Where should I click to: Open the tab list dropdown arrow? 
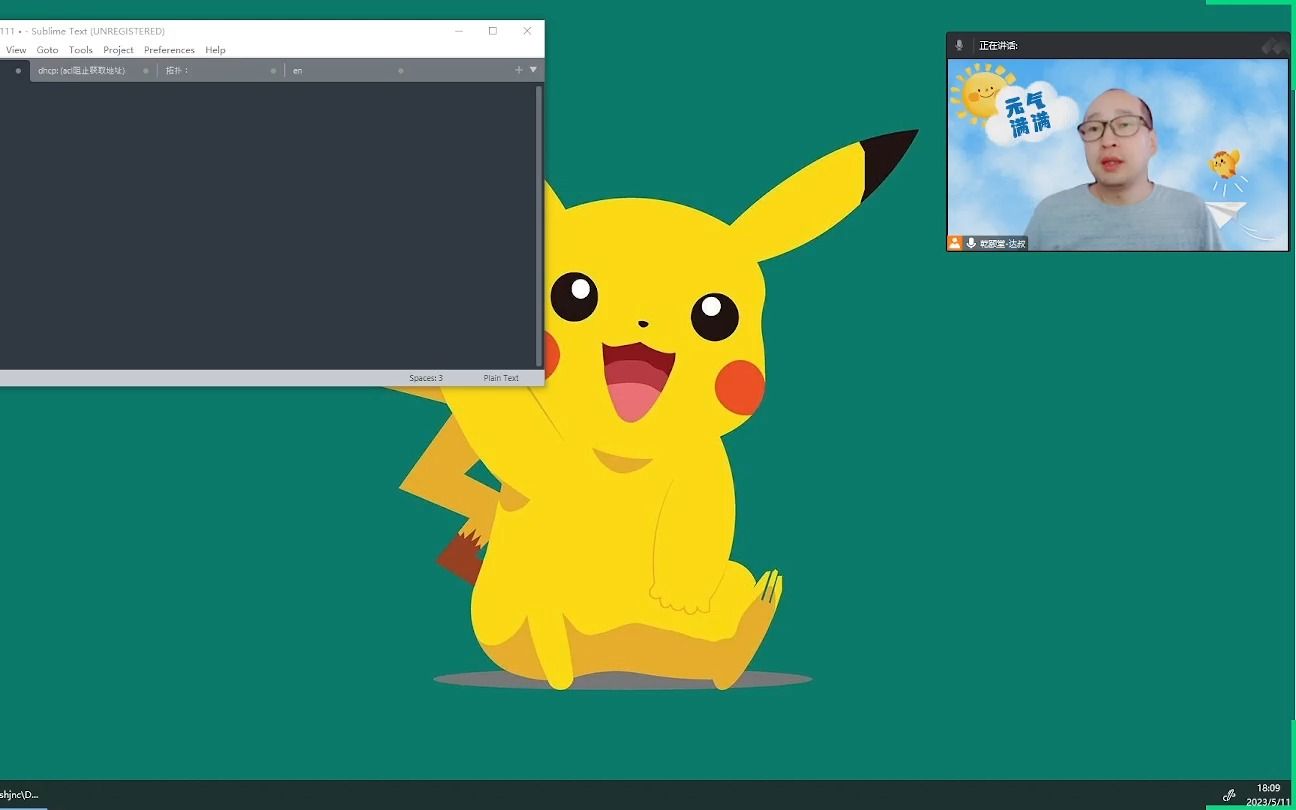pyautogui.click(x=533, y=70)
